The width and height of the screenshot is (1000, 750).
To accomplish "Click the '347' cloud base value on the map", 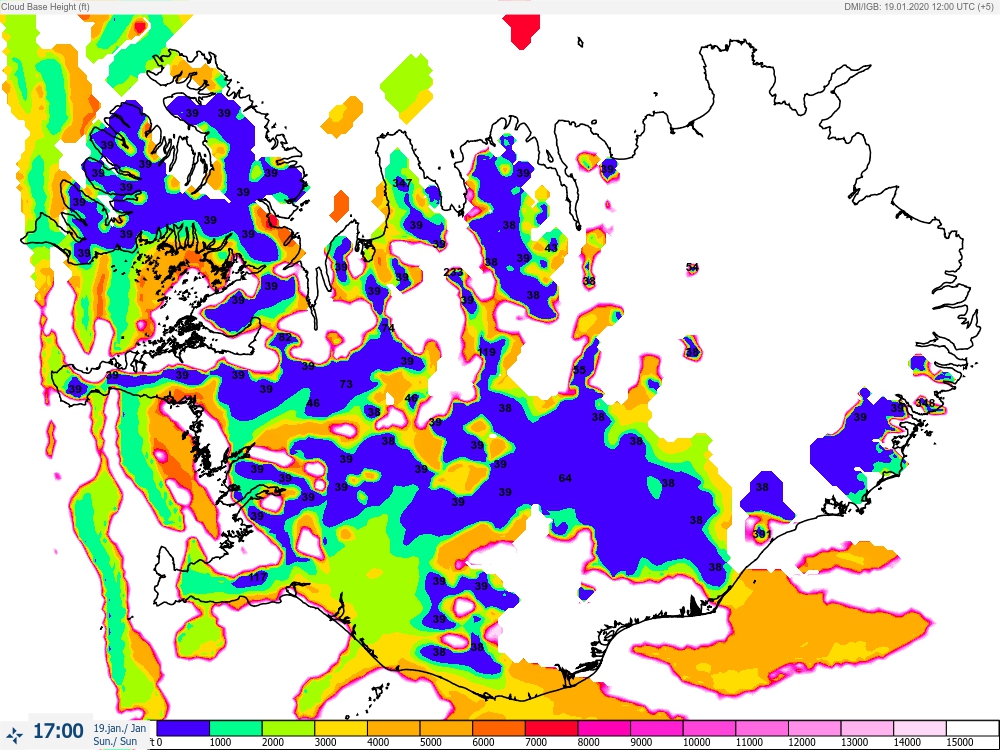I will tap(402, 182).
